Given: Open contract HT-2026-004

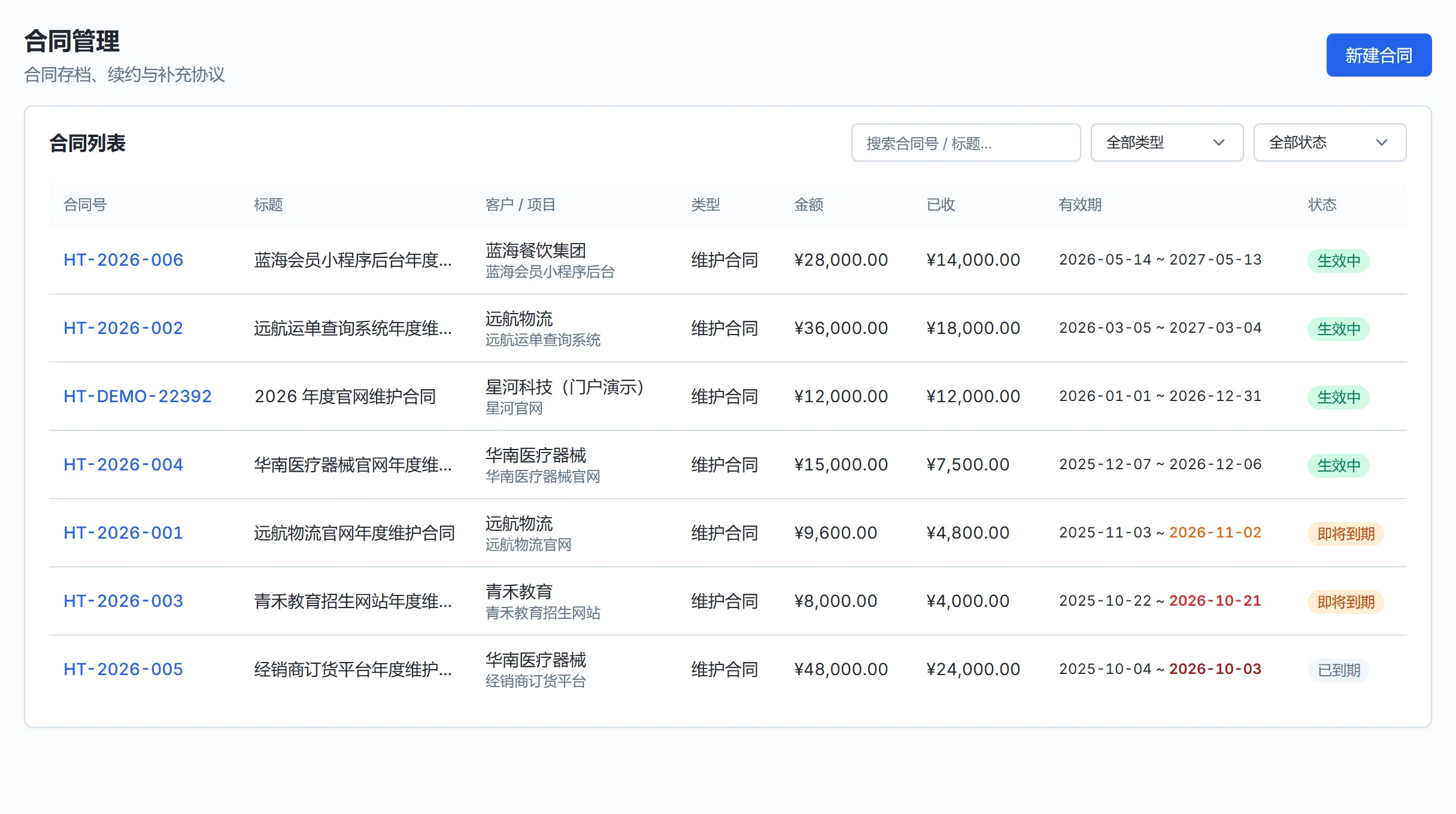Looking at the screenshot, I should [x=123, y=465].
